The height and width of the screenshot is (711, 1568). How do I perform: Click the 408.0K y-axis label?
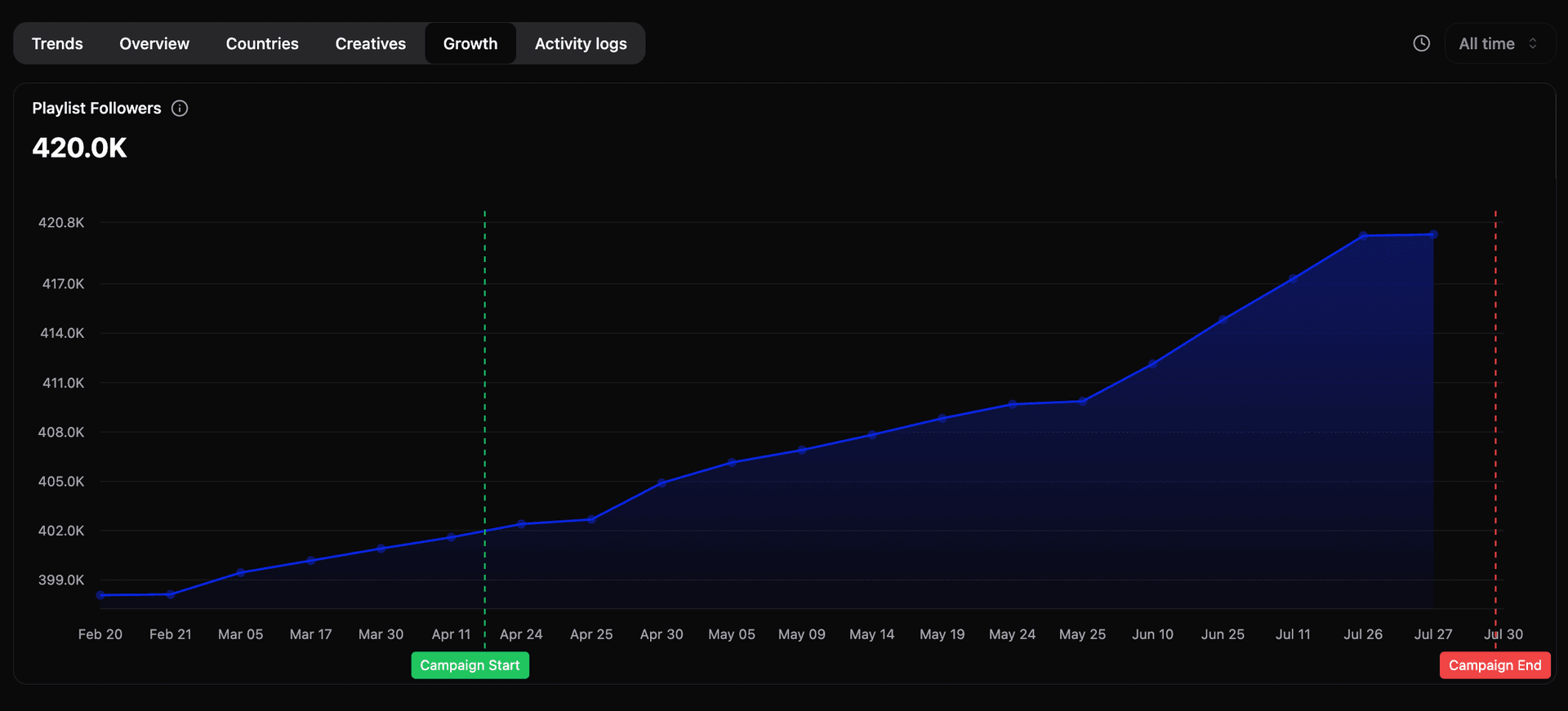[61, 432]
